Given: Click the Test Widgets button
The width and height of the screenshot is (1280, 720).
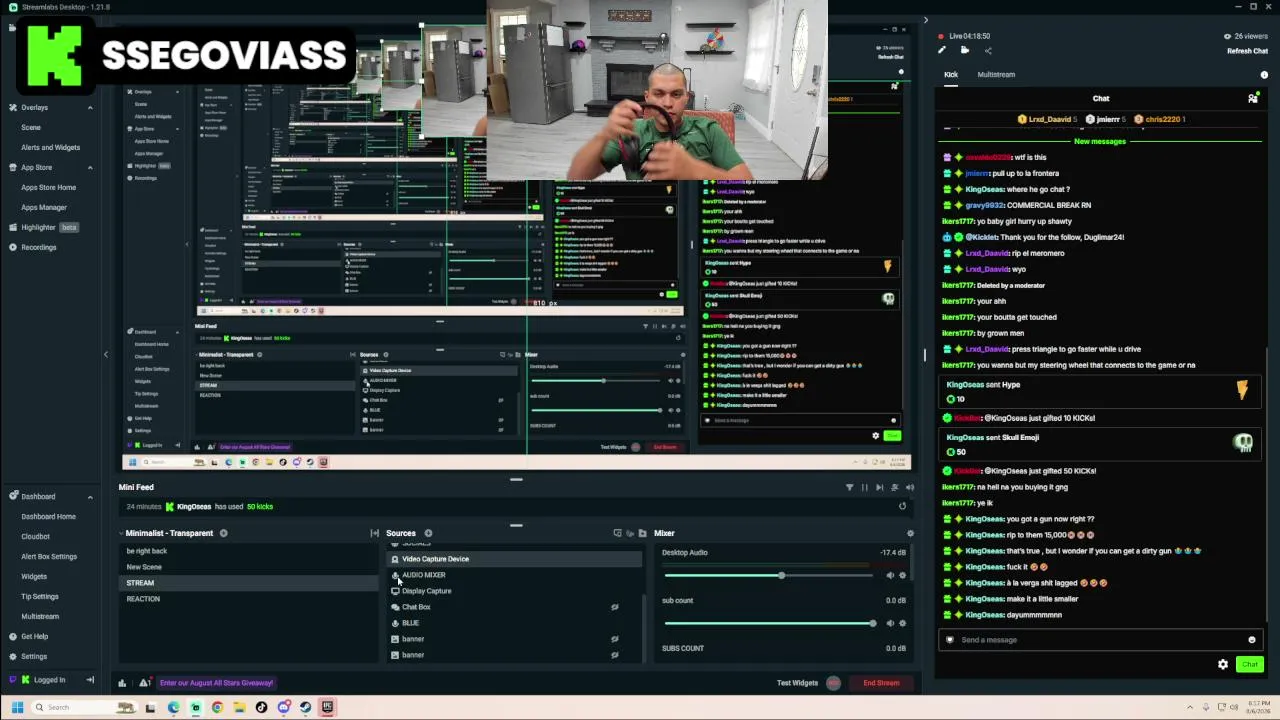Looking at the screenshot, I should (x=797, y=683).
